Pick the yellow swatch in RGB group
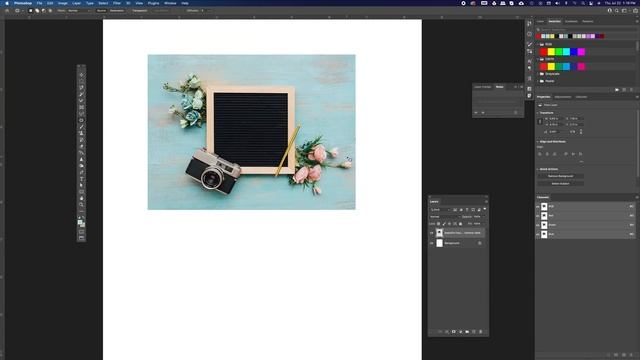The height and width of the screenshot is (360, 640). (x=551, y=52)
